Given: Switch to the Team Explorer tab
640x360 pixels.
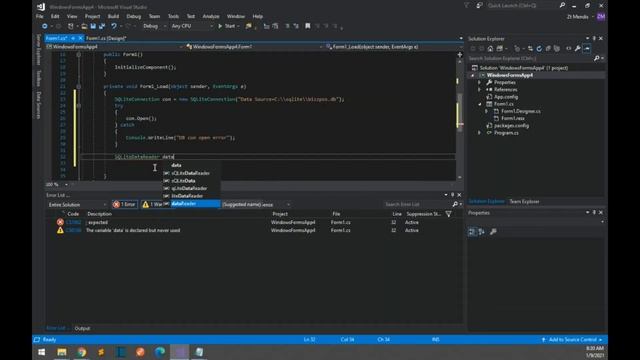Looking at the screenshot, I should pos(524,202).
